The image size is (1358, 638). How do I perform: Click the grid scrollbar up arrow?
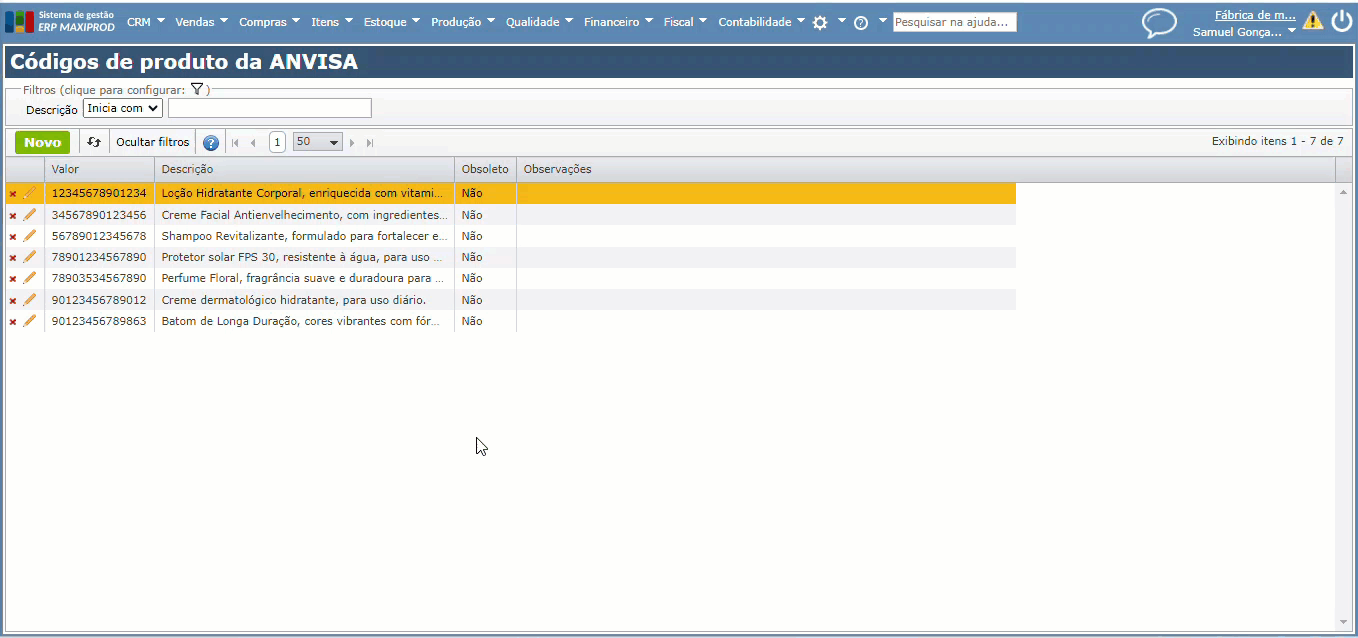[x=1342, y=191]
